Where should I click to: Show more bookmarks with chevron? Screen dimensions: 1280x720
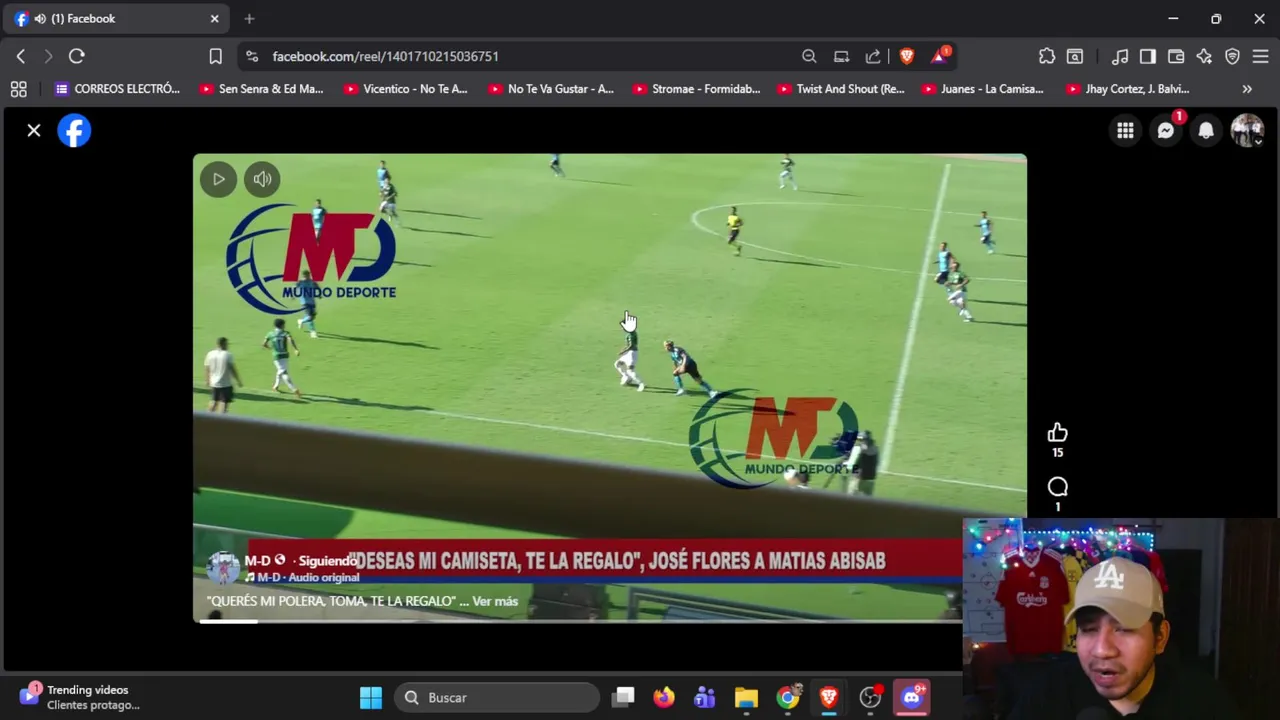(1247, 89)
